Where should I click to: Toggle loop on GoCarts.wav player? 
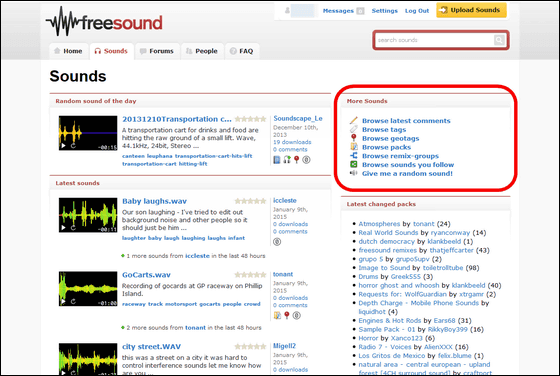pyautogui.click(x=73, y=301)
